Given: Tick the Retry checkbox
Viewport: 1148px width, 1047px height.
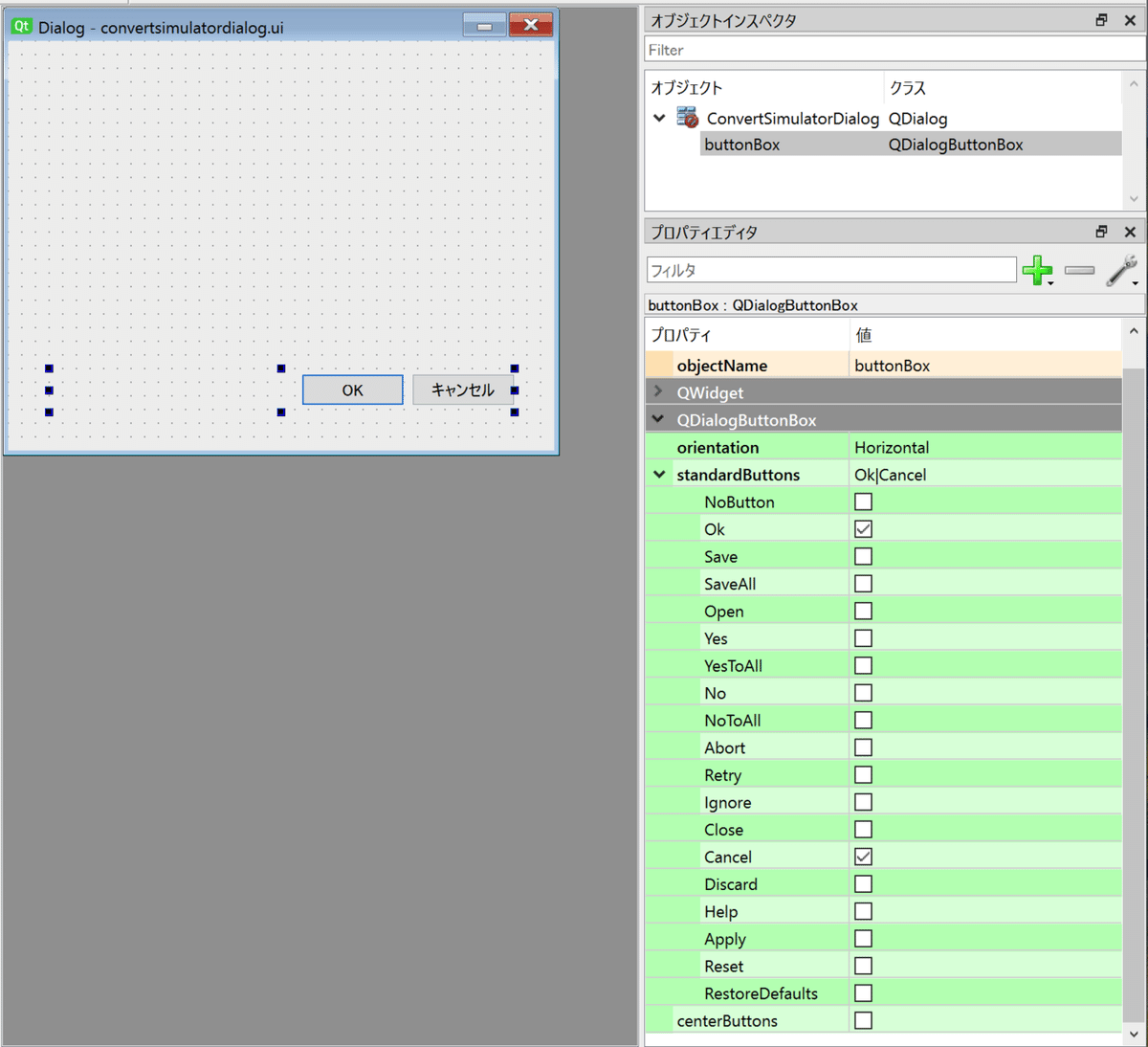Looking at the screenshot, I should (x=863, y=775).
